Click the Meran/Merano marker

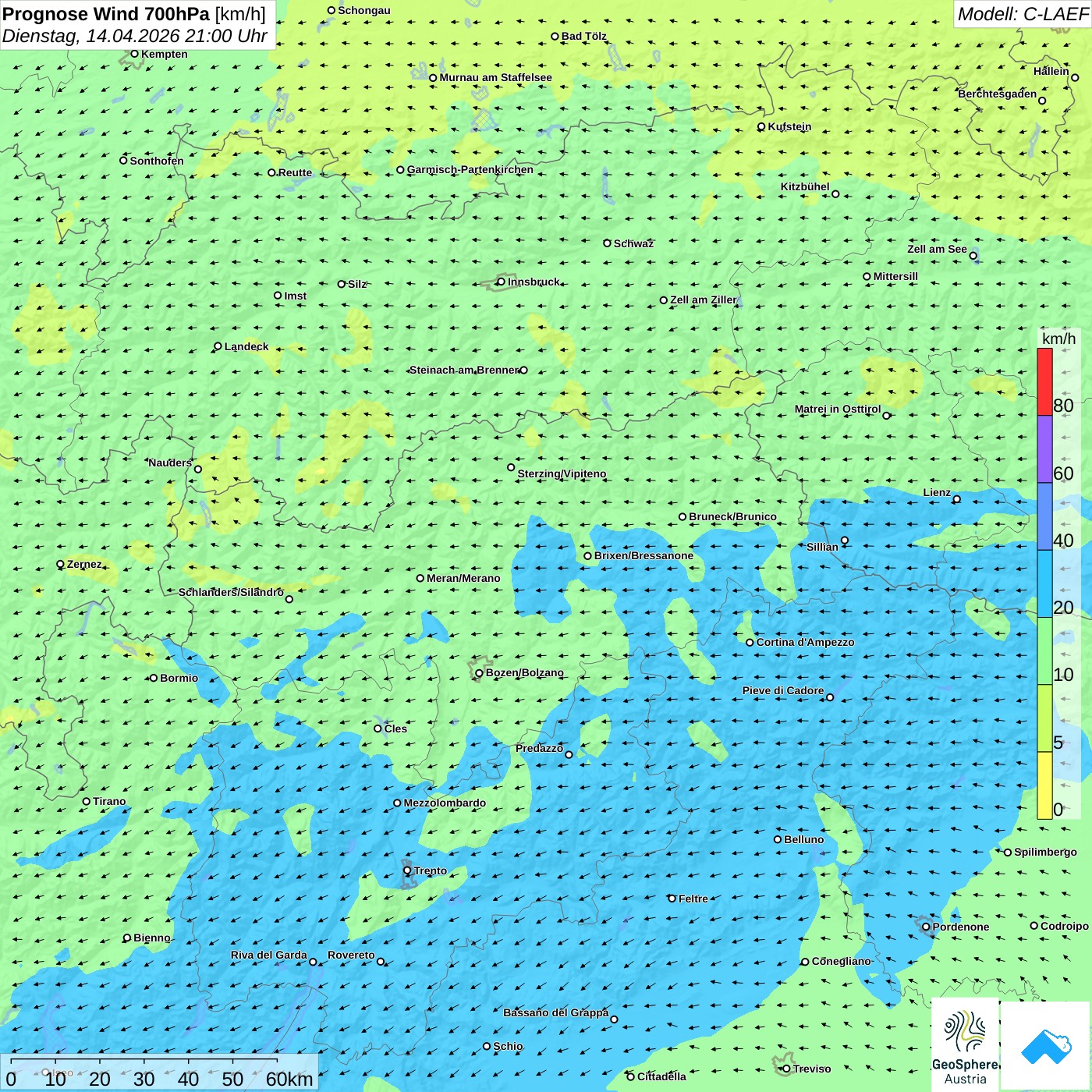click(x=420, y=578)
